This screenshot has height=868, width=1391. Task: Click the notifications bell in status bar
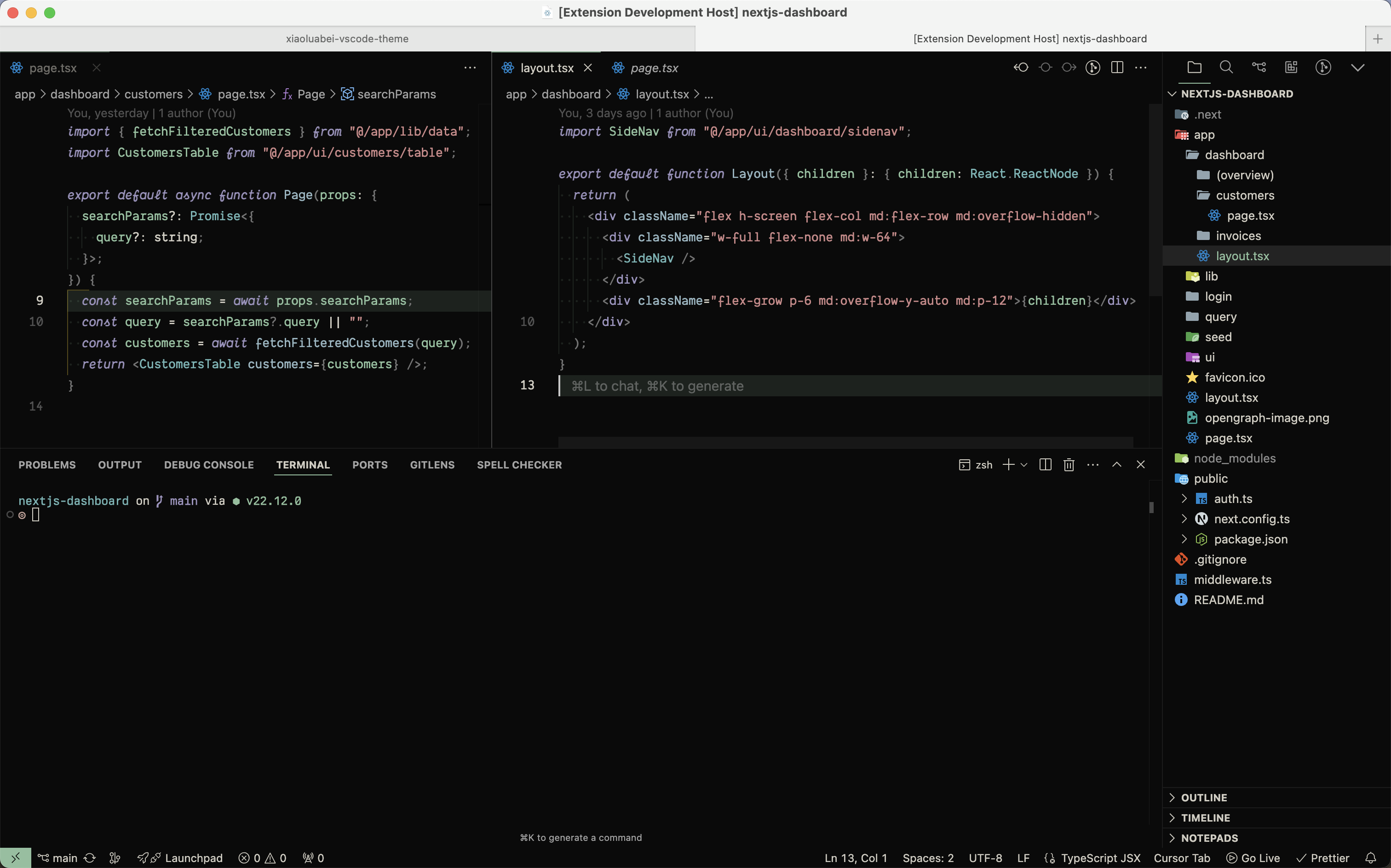tap(1370, 858)
